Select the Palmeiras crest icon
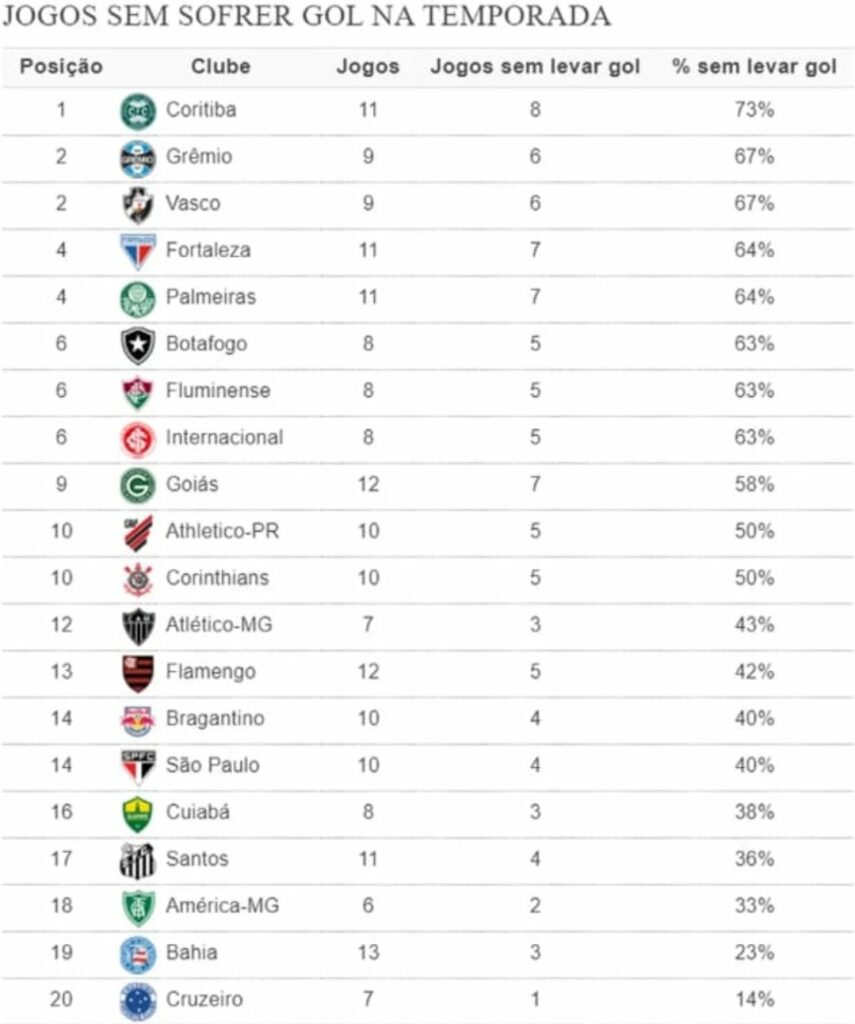The width and height of the screenshot is (855, 1024). (138, 298)
